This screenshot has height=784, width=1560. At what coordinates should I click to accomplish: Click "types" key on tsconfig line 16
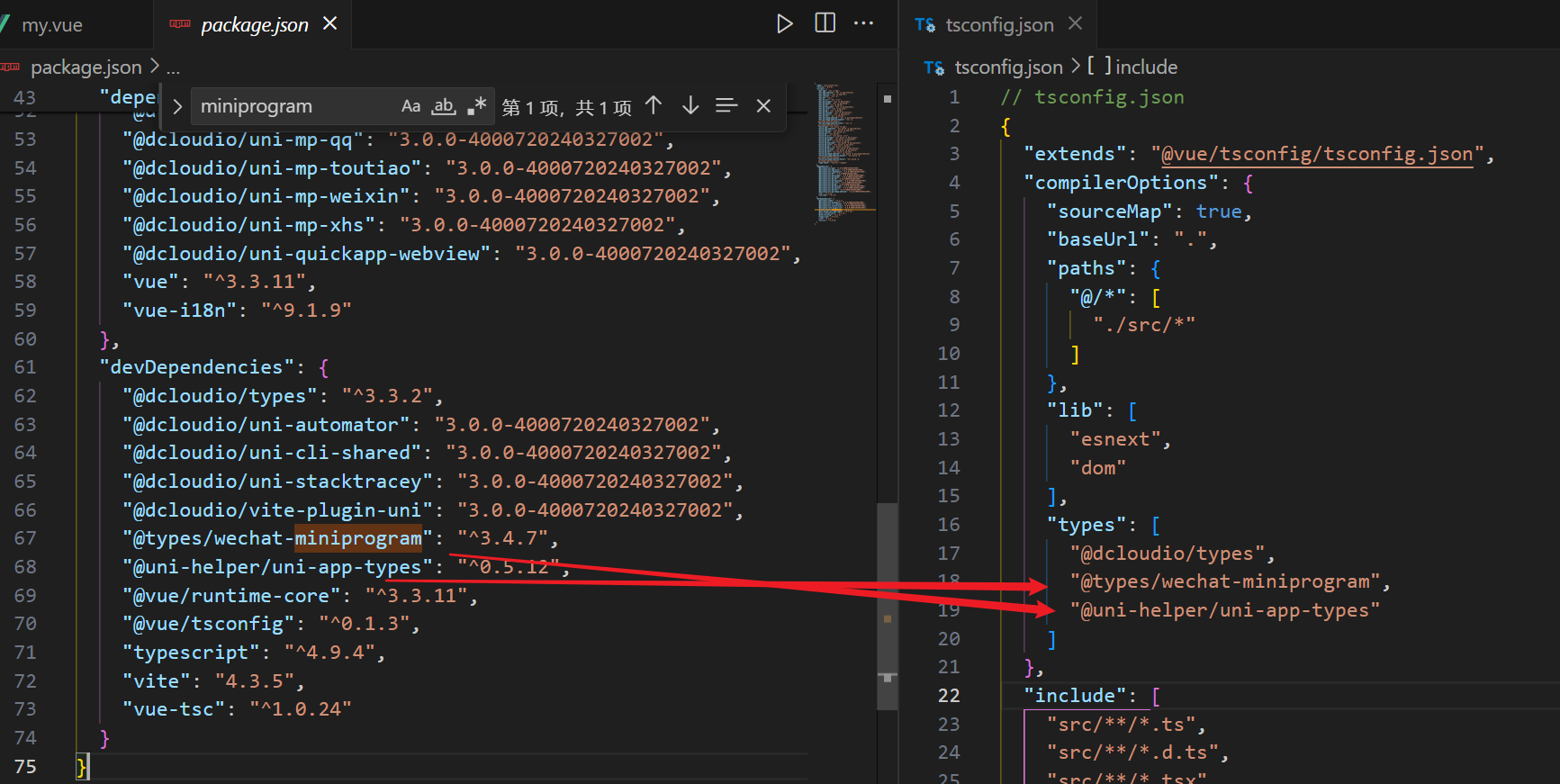tap(1087, 525)
